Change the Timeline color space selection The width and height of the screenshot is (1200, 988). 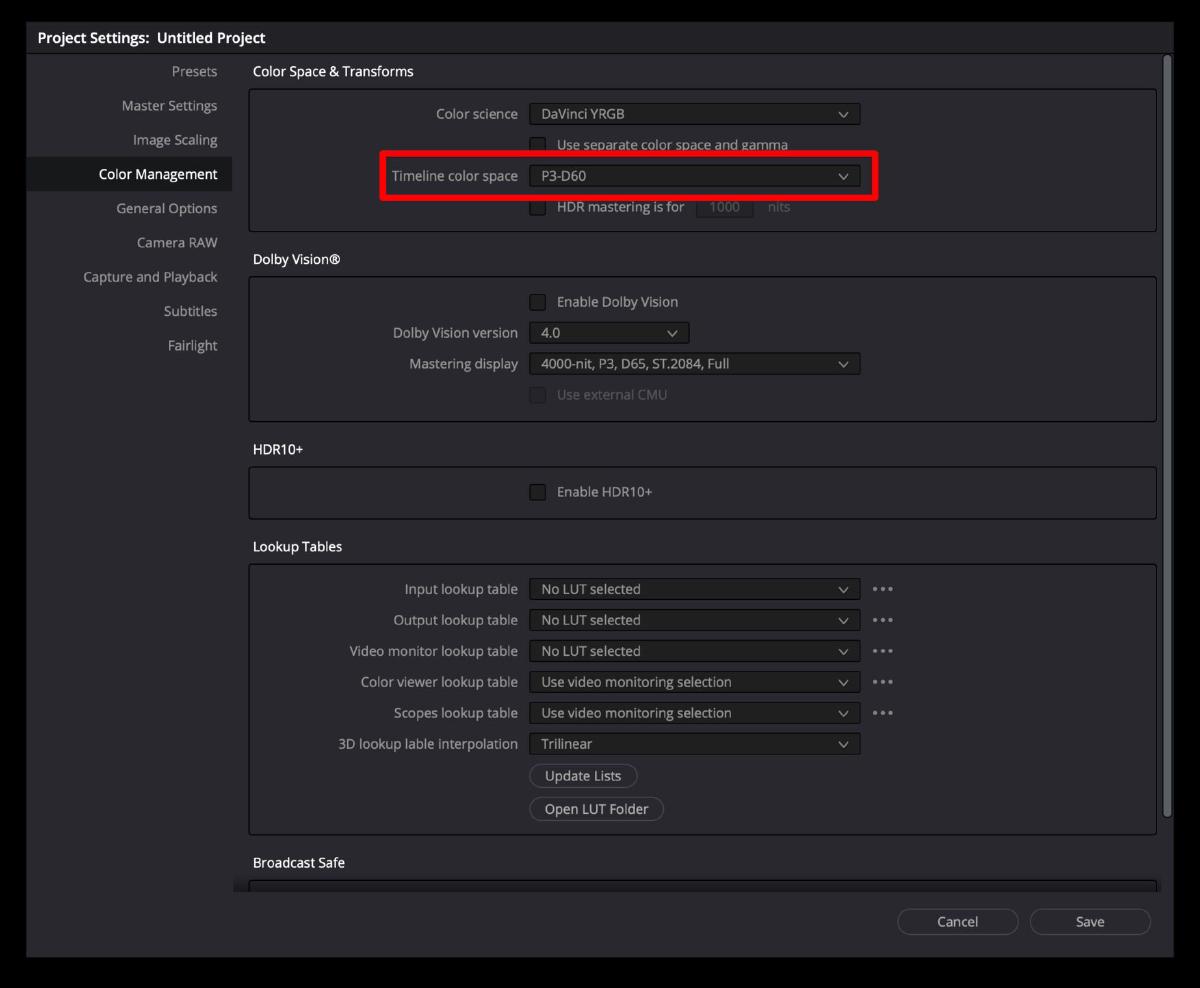pyautogui.click(x=694, y=175)
